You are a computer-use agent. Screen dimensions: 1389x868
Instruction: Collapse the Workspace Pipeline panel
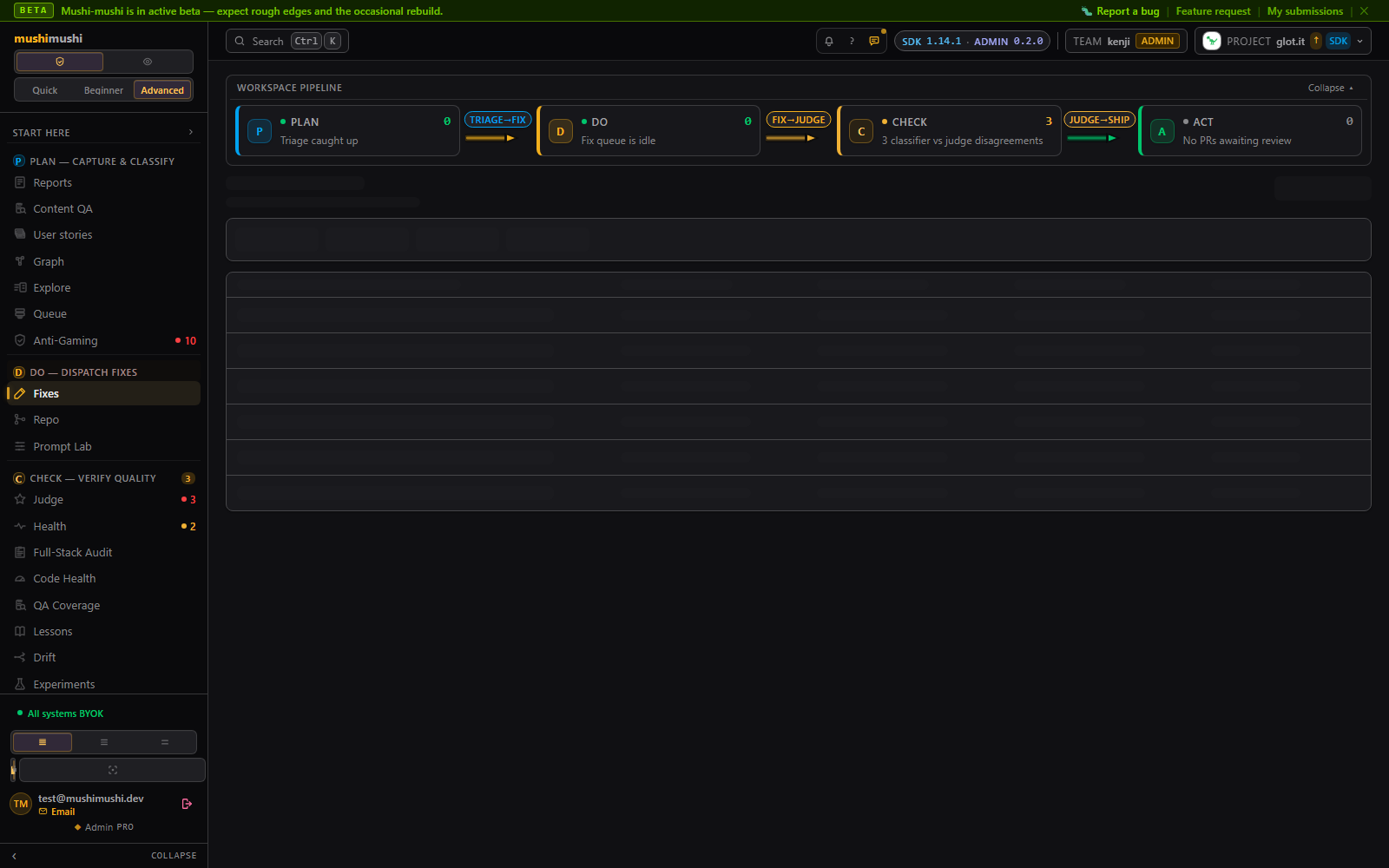[x=1331, y=88]
